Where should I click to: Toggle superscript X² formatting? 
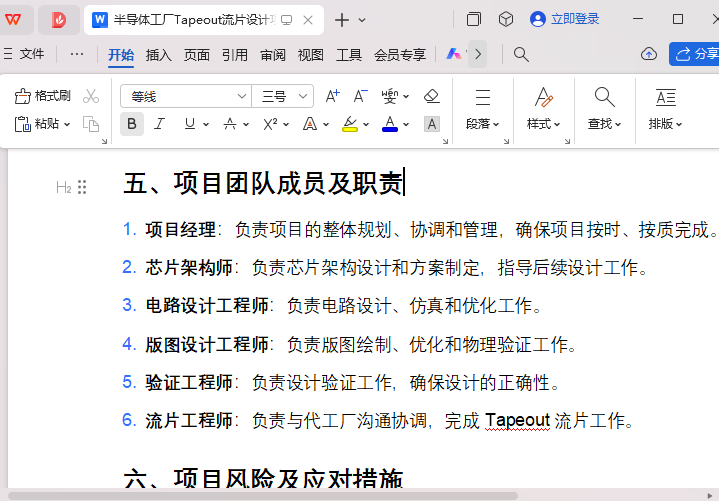(x=270, y=124)
